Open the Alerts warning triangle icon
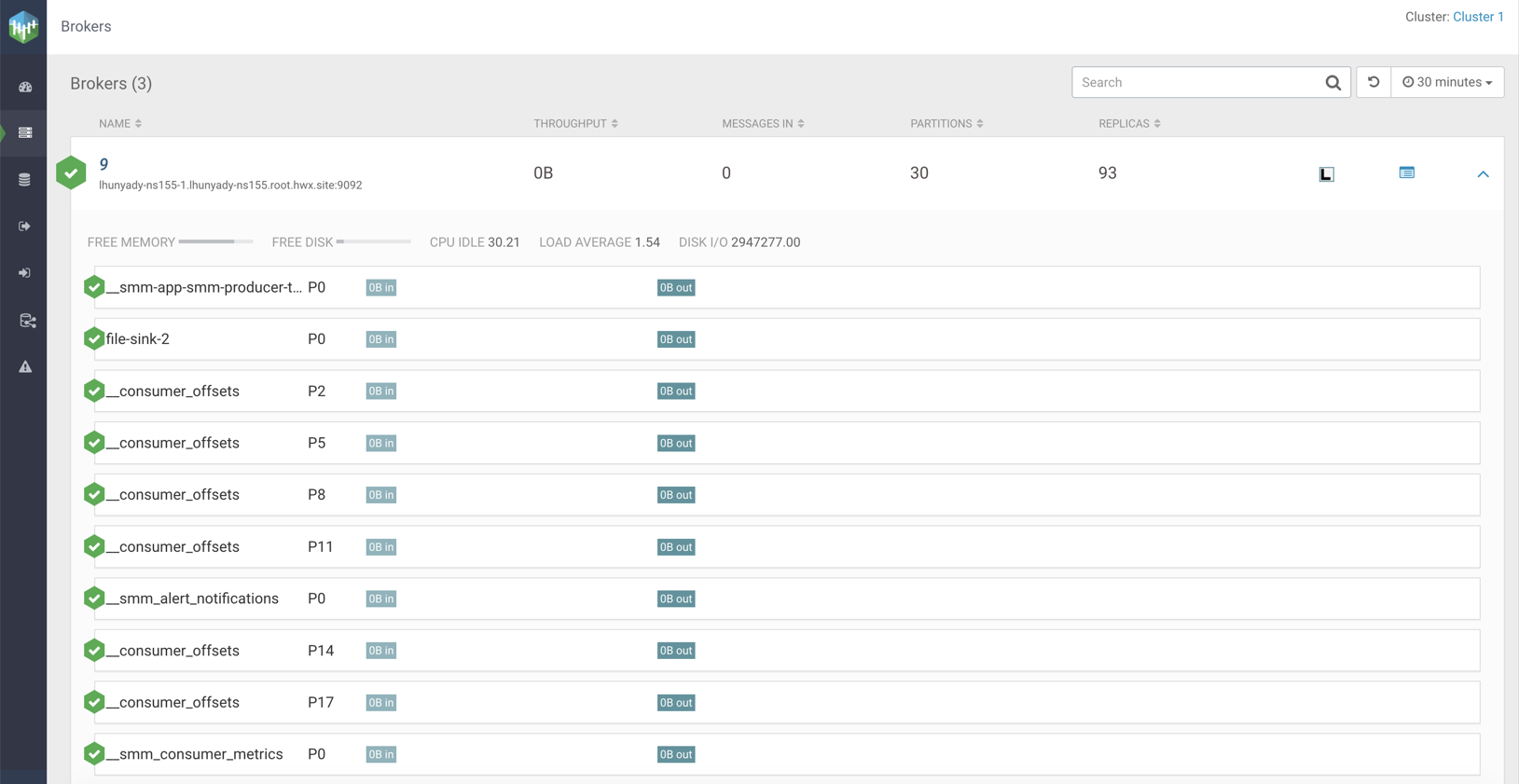 [25, 367]
